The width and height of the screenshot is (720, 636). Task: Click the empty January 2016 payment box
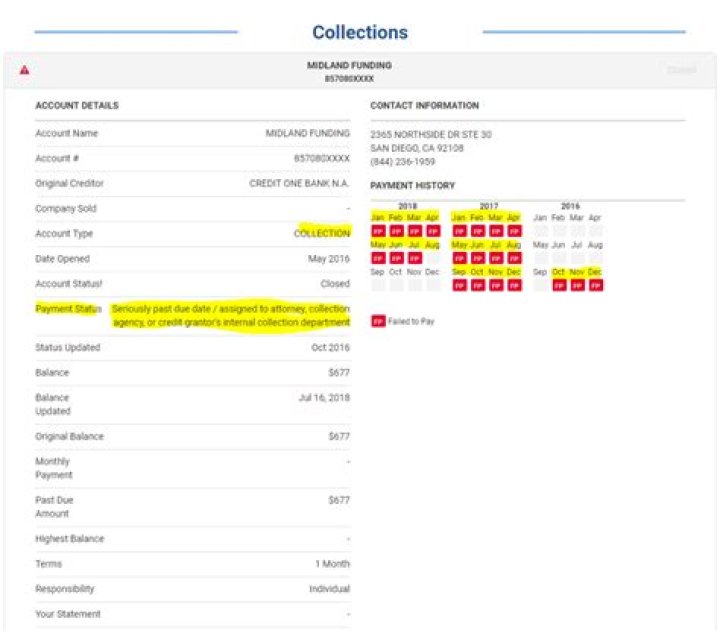click(x=541, y=231)
